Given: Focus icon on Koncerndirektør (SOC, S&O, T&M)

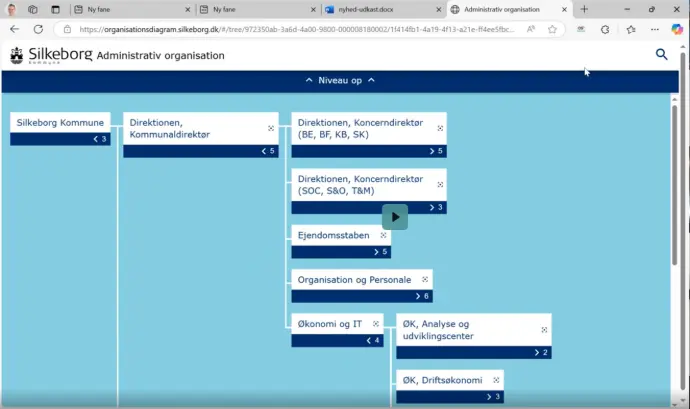Looking at the screenshot, I should (440, 184).
